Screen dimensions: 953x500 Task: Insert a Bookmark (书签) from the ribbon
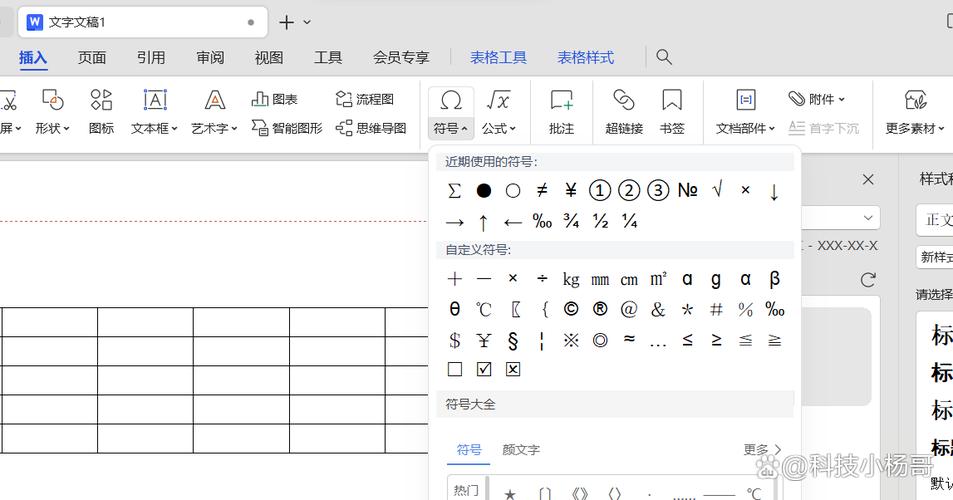672,110
